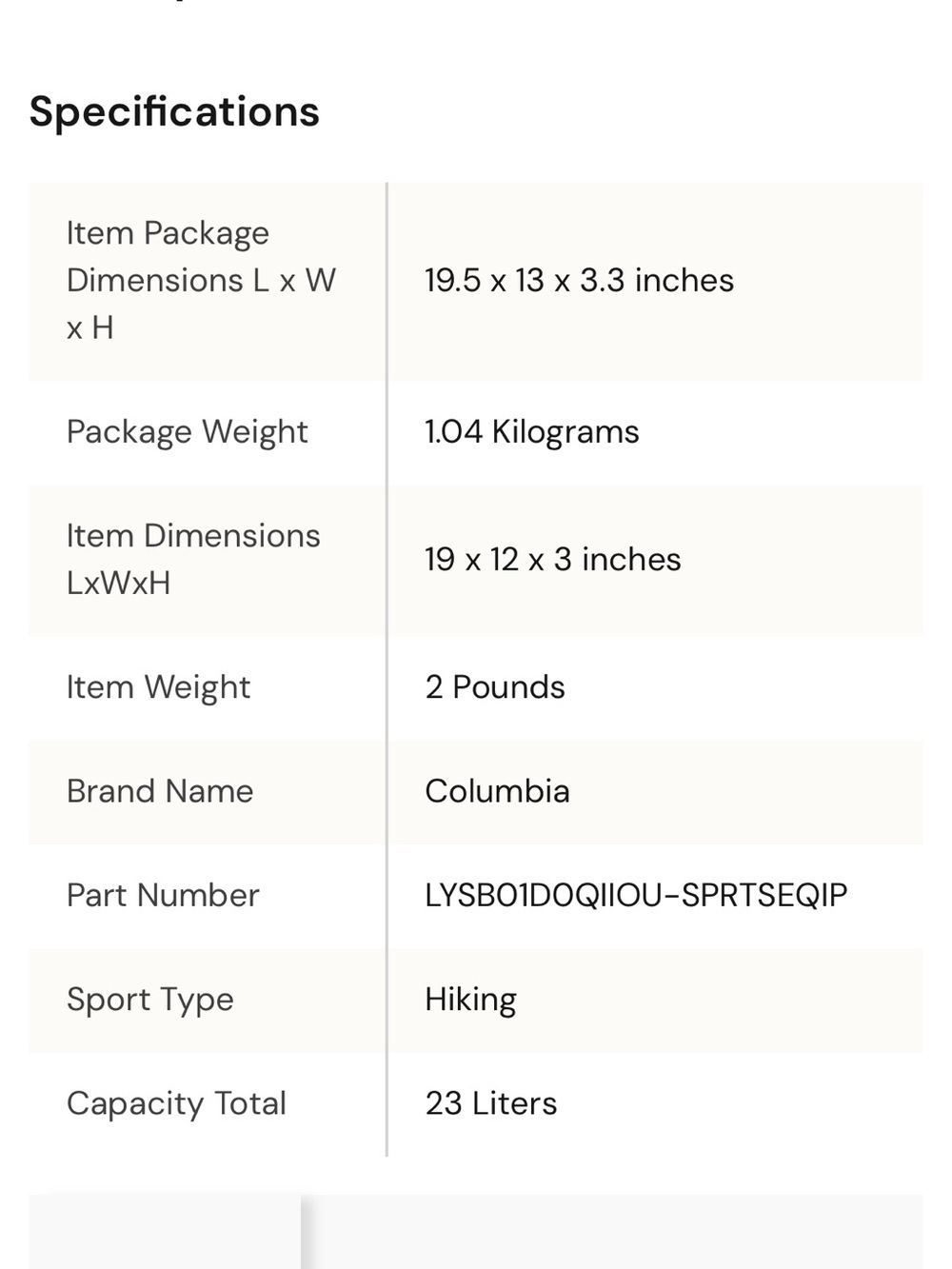This screenshot has height=1269, width=952.
Task: Select the Hiking sport type value
Action: (x=470, y=1000)
